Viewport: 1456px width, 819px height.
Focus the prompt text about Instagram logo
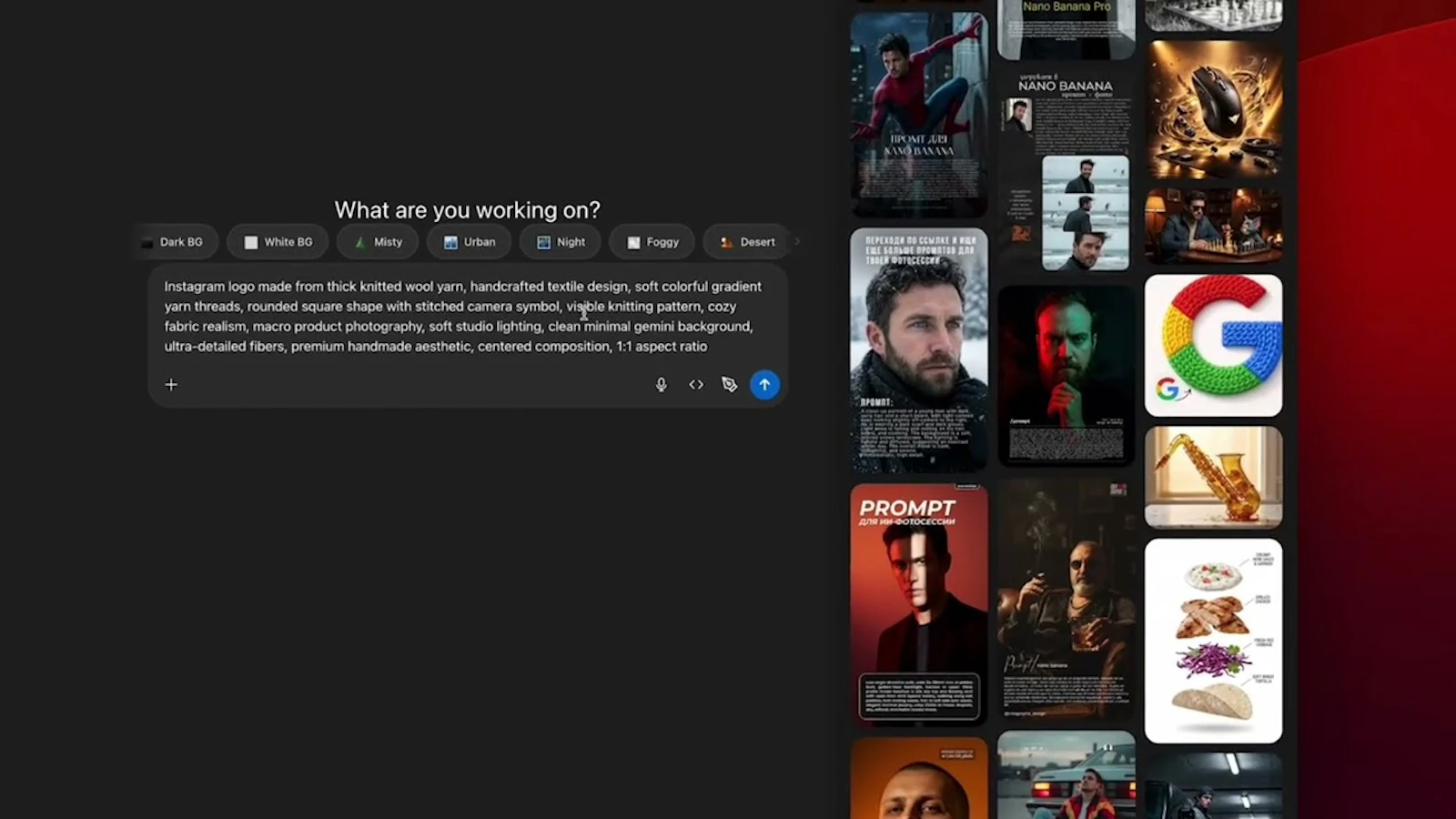coord(463,317)
